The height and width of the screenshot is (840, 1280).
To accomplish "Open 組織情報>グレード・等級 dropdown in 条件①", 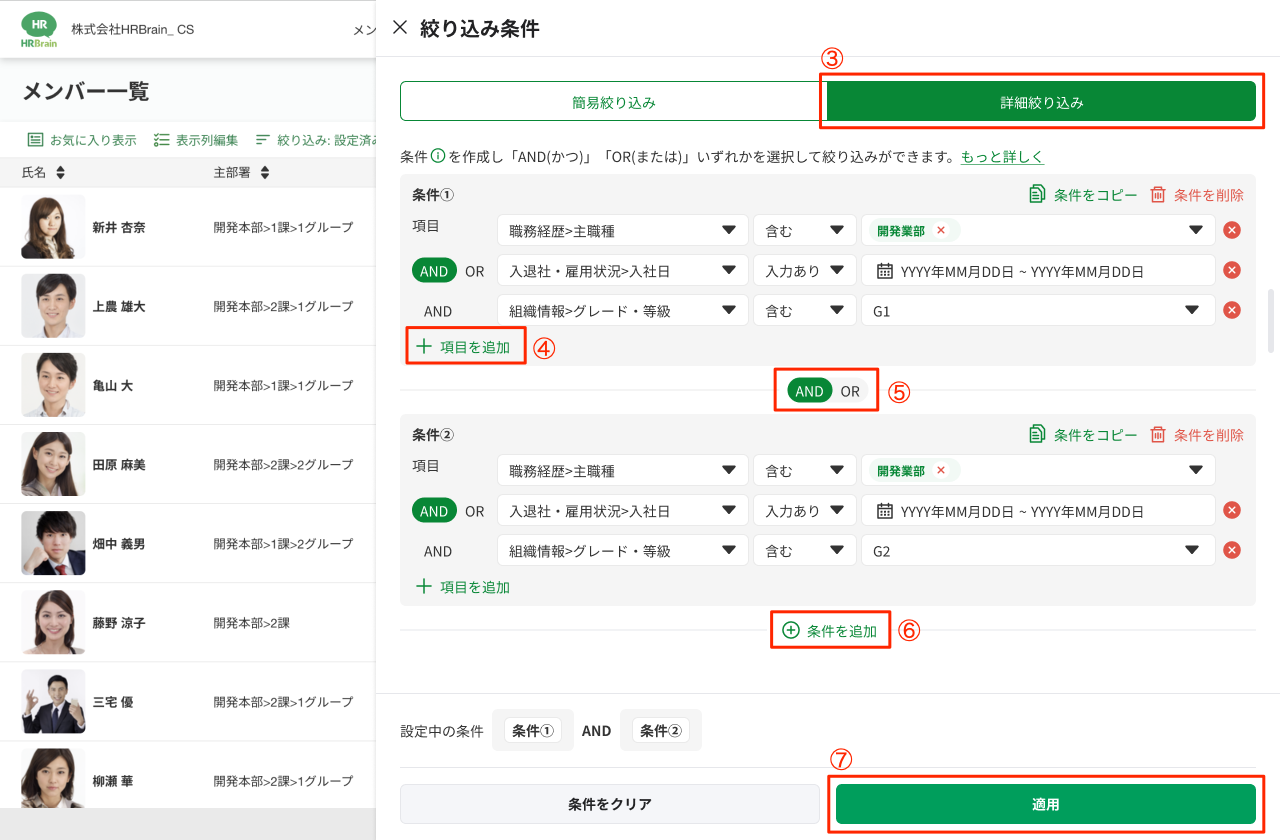I will click(623, 310).
